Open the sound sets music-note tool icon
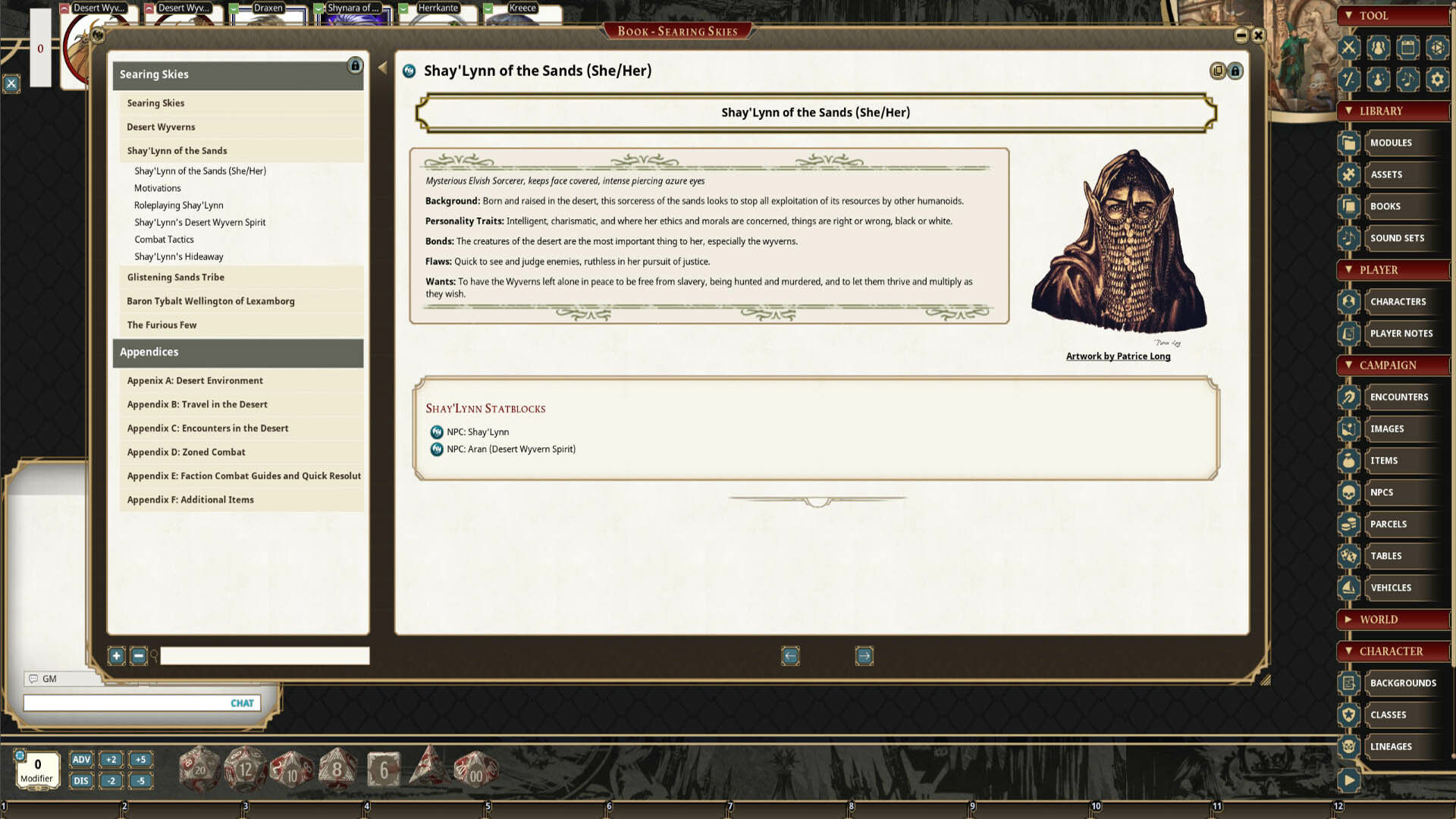The image size is (1456, 819). click(1407, 79)
